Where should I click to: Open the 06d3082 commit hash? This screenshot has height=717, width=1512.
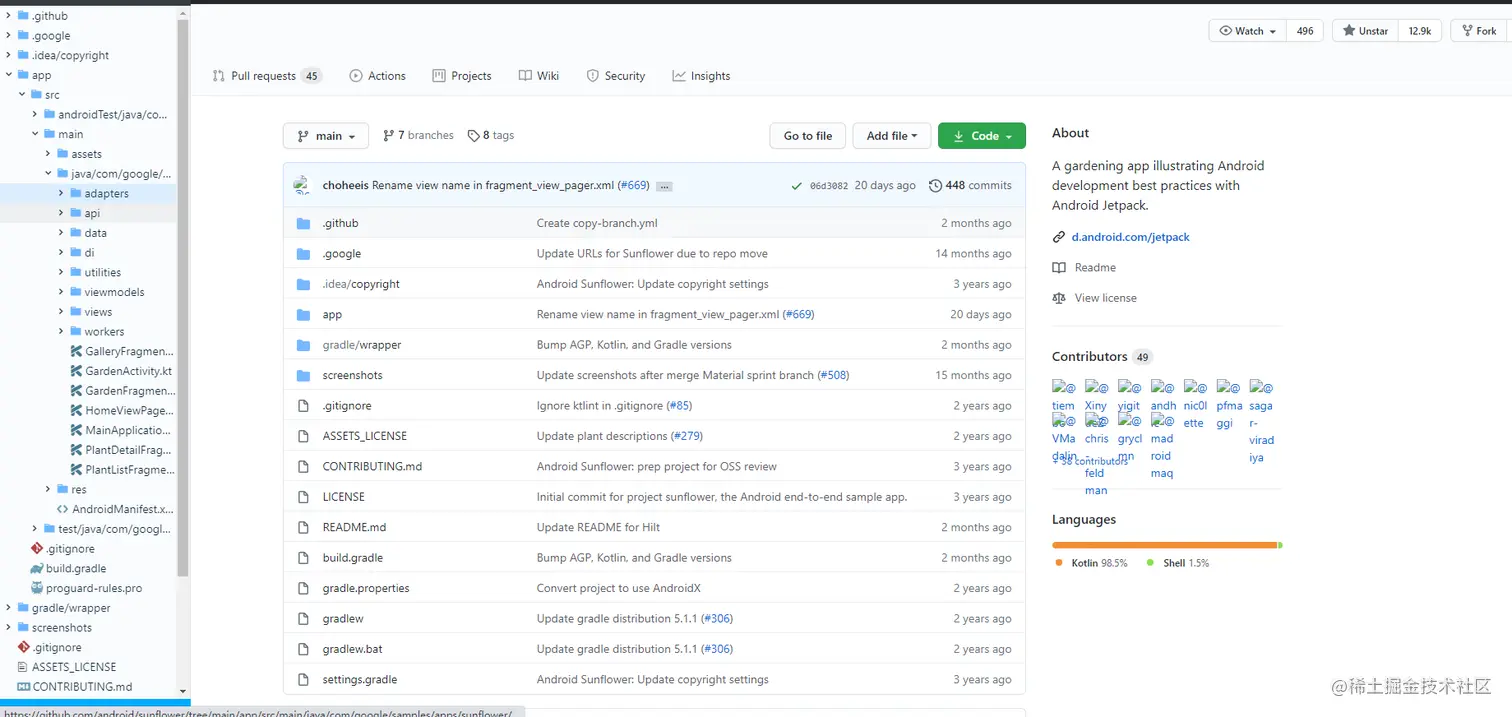tap(829, 186)
